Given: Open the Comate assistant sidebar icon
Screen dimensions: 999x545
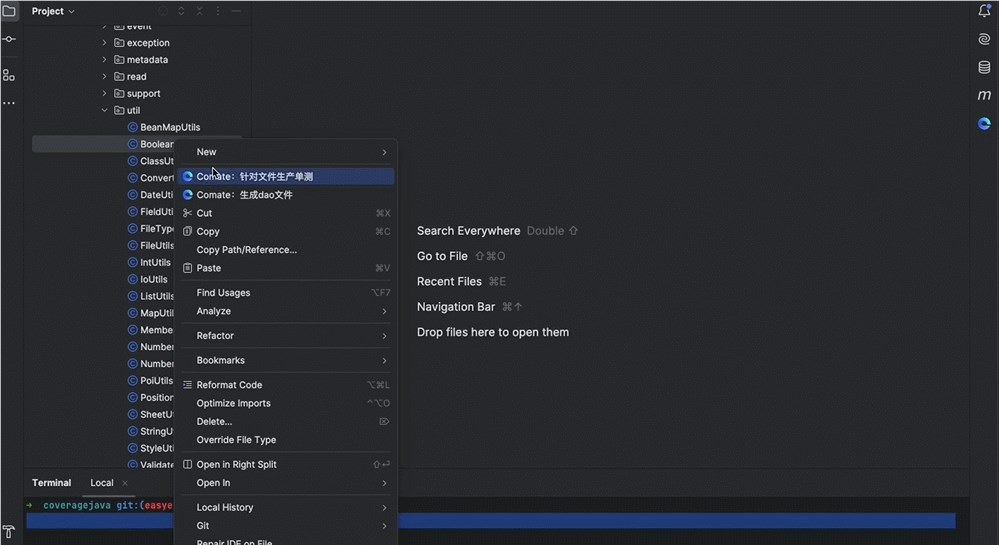Looking at the screenshot, I should click(984, 124).
